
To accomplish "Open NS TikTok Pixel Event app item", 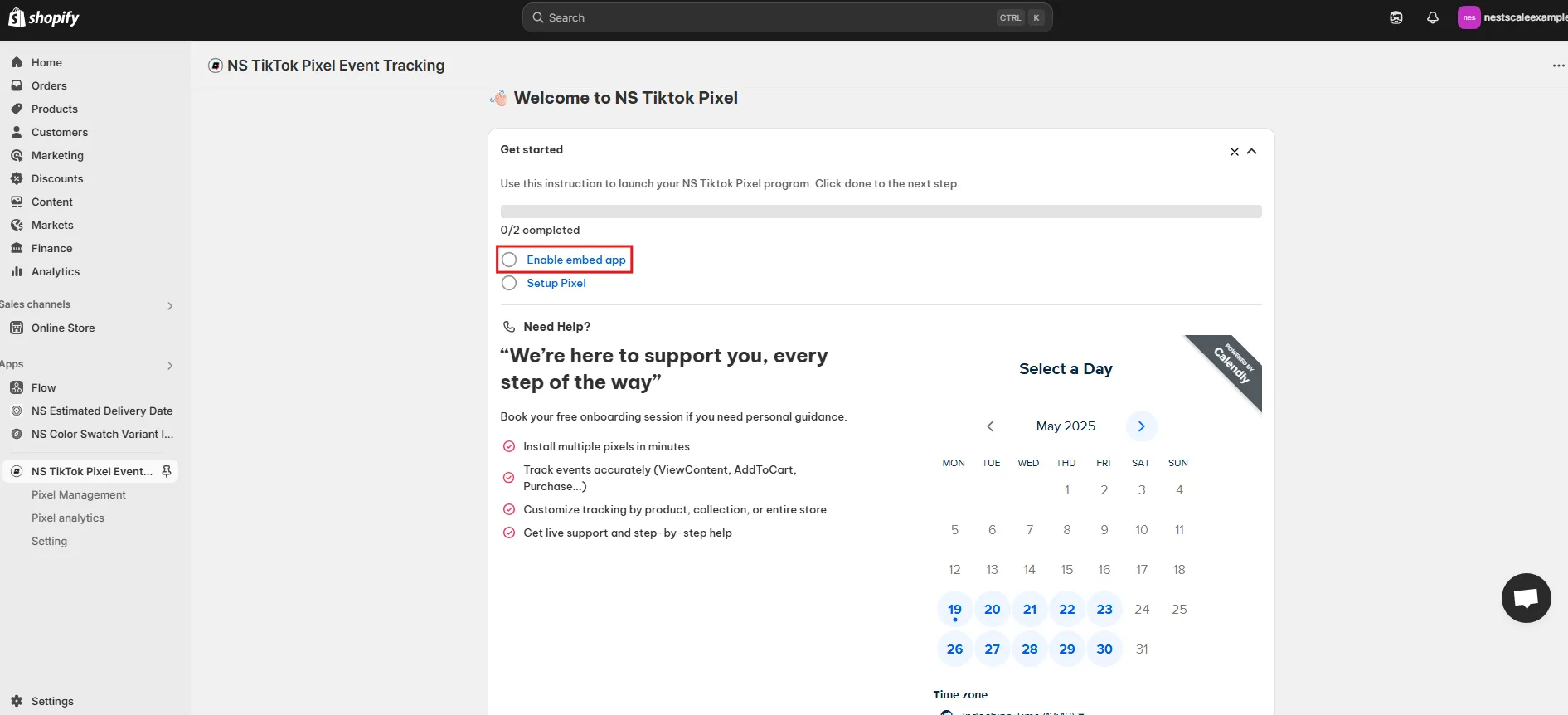I will [92, 471].
